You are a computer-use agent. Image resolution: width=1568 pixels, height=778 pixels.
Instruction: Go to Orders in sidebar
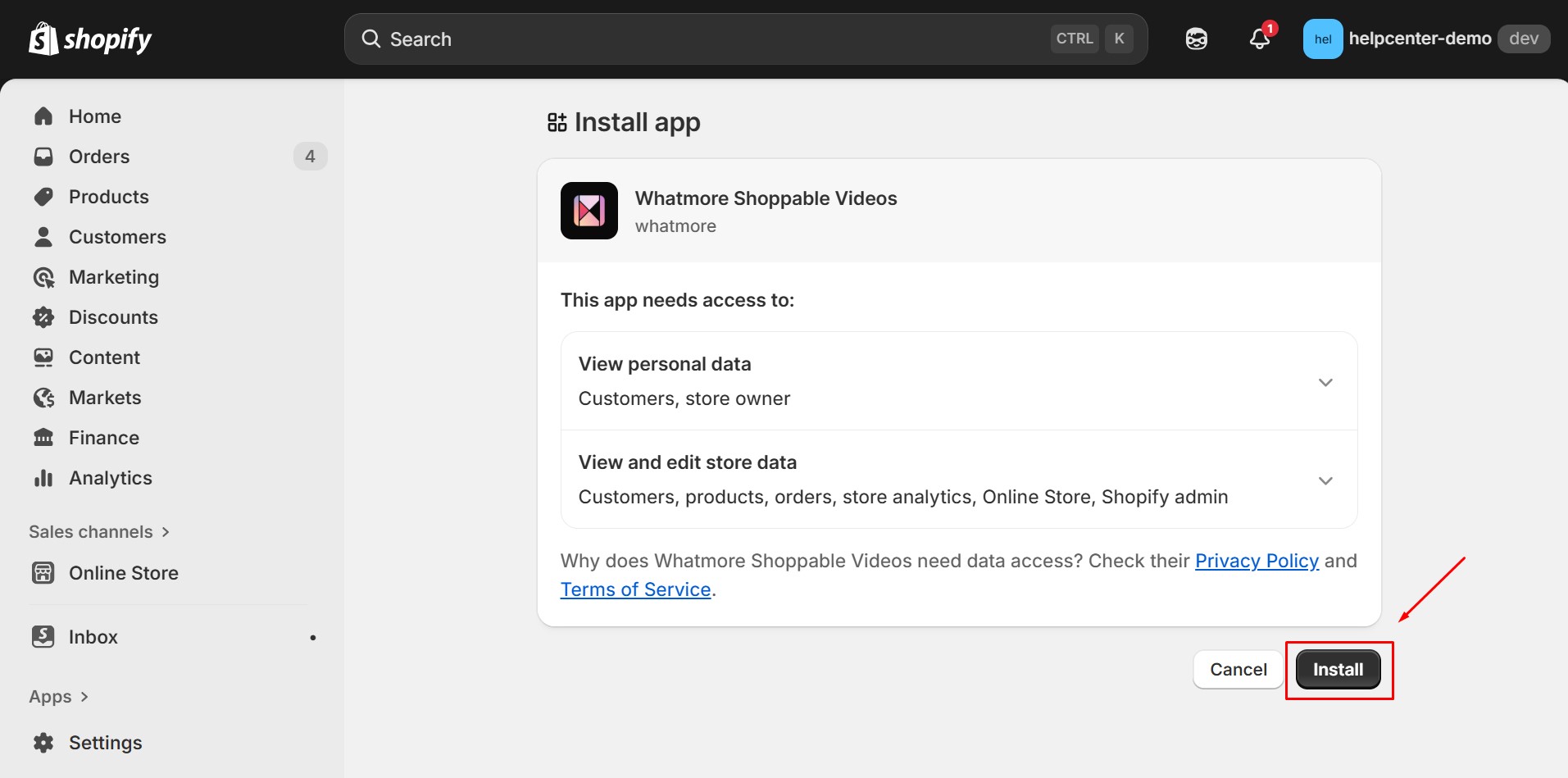point(99,157)
